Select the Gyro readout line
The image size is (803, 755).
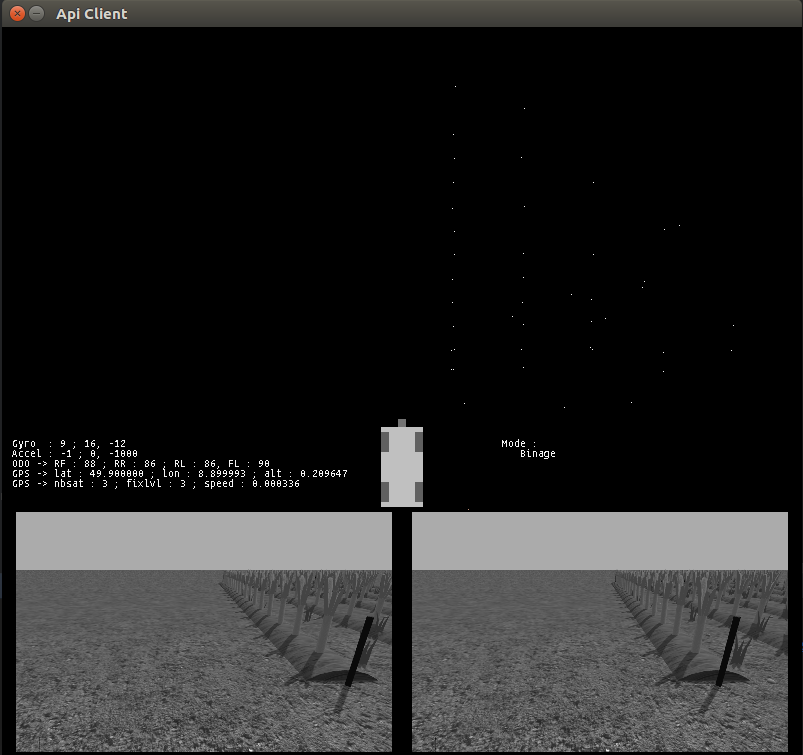(x=69, y=444)
